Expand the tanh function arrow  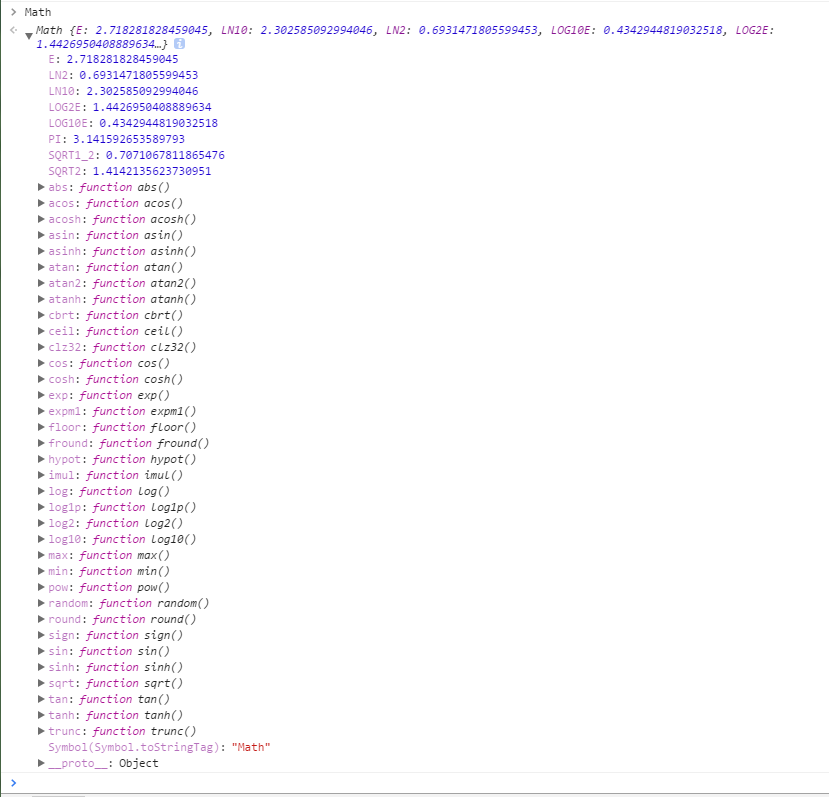pyautogui.click(x=41, y=715)
